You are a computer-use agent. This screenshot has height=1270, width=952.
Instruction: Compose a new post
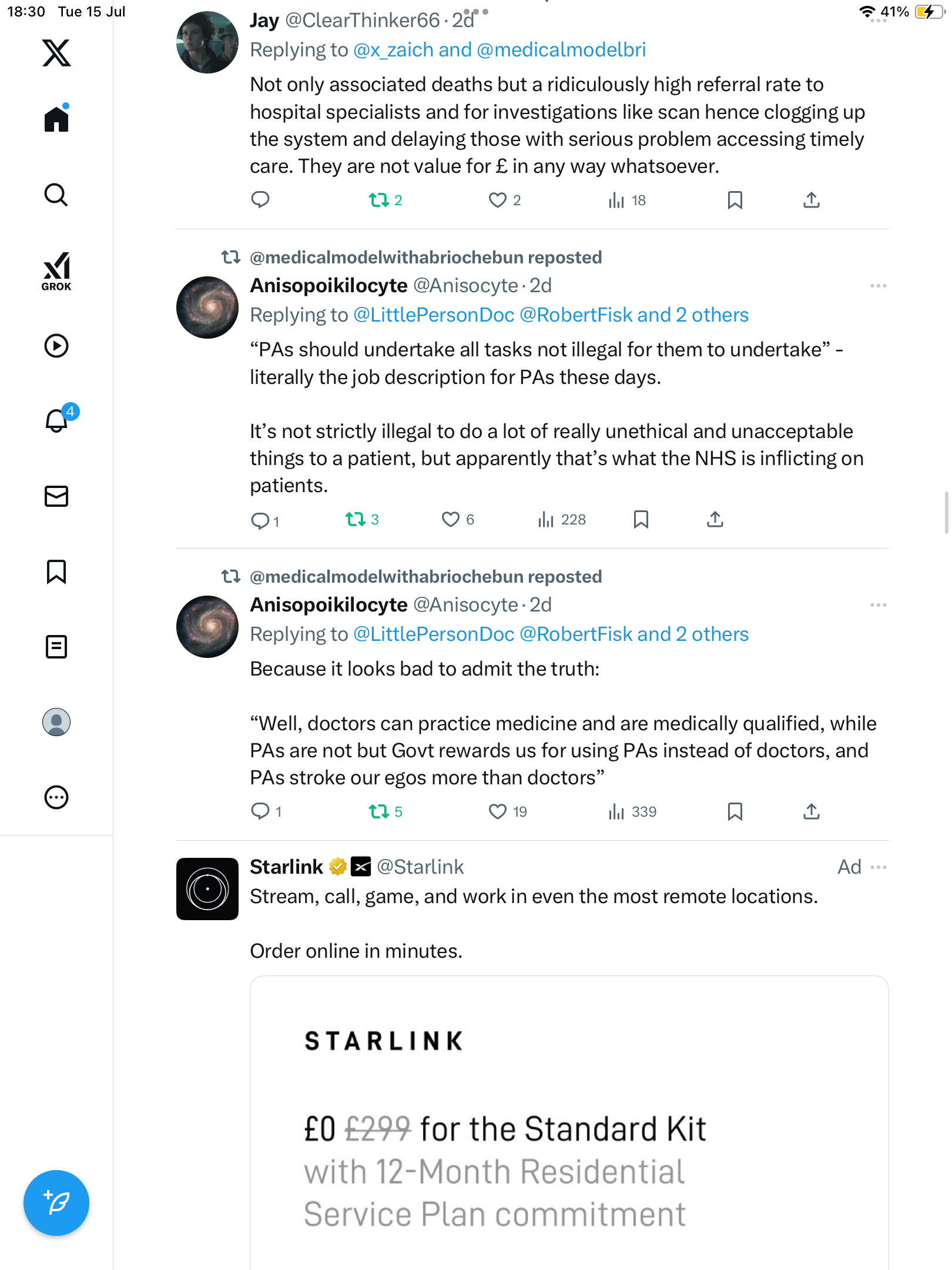click(x=56, y=1203)
